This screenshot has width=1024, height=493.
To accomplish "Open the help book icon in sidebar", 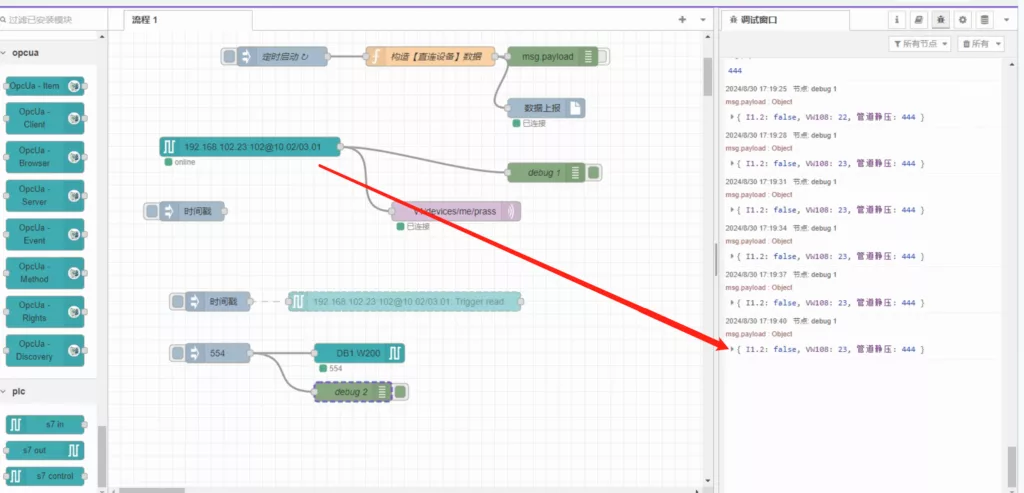I will (919, 19).
